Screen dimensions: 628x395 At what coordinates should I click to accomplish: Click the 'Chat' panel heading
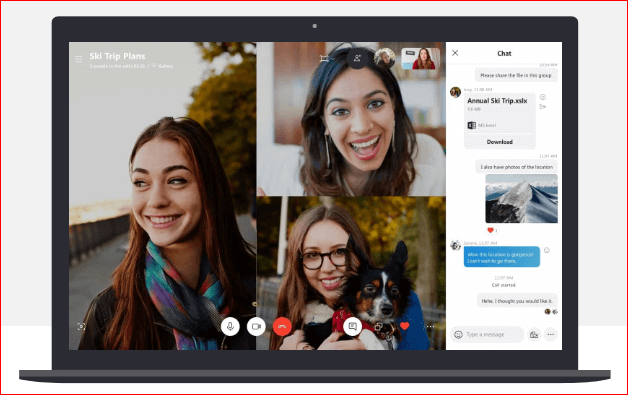click(504, 53)
